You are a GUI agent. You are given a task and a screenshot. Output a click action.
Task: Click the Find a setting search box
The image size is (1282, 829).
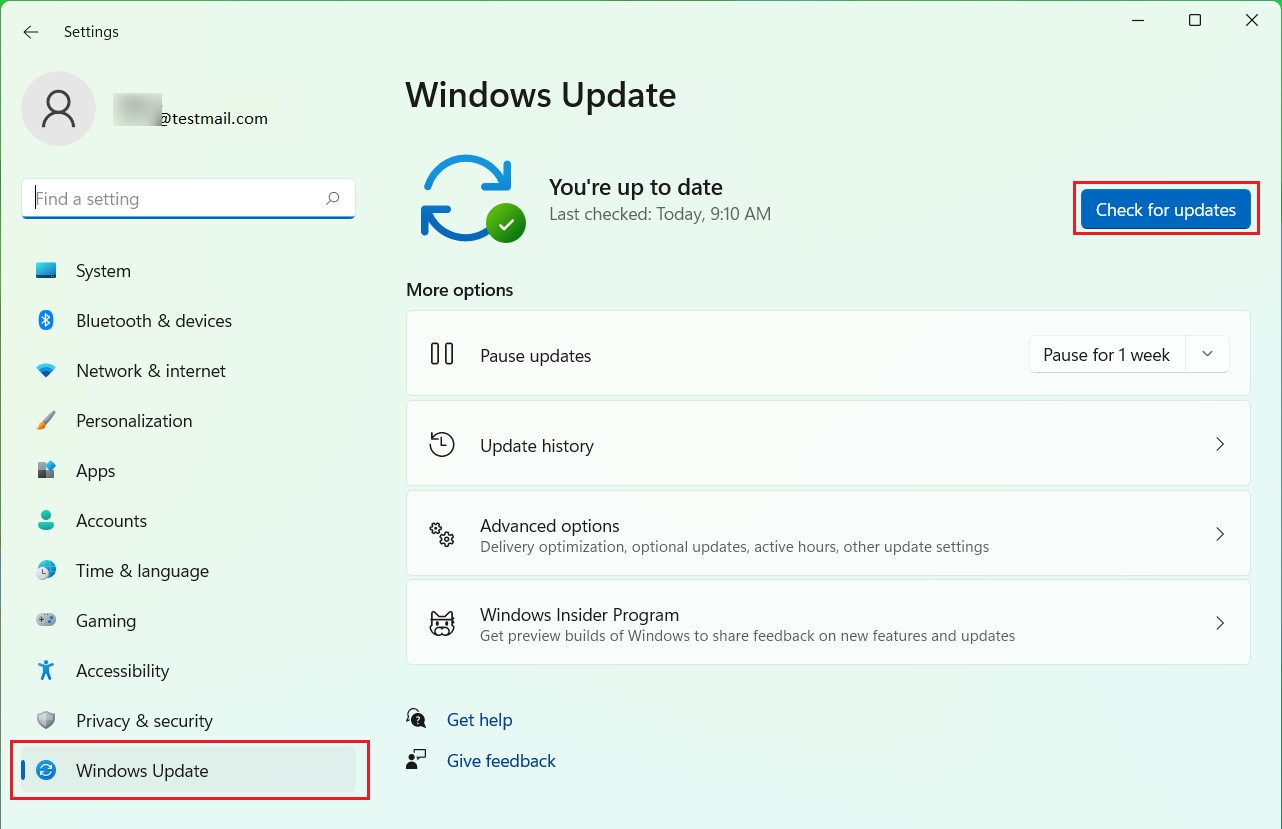coord(188,198)
